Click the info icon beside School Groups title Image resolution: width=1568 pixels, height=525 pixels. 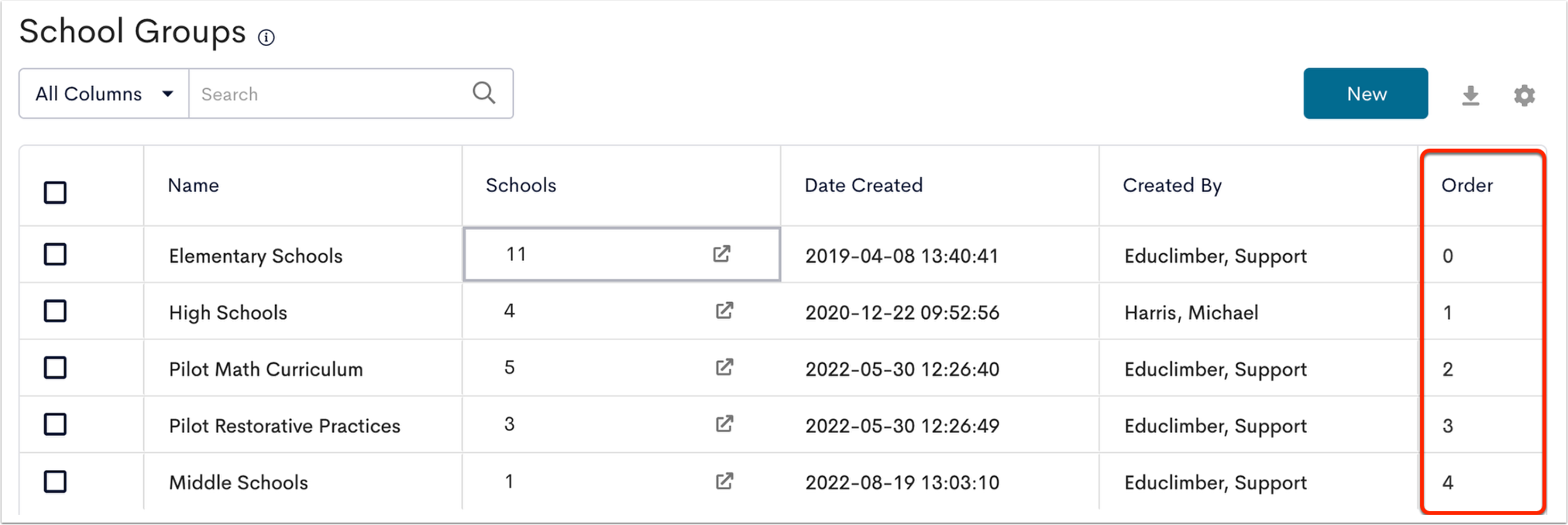point(266,37)
